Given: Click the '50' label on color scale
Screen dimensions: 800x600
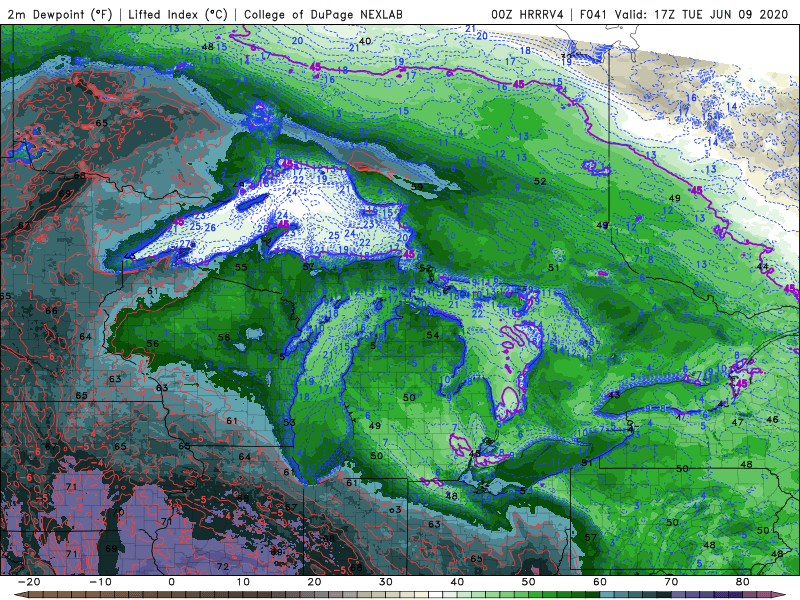Looking at the screenshot, I should point(529,582).
